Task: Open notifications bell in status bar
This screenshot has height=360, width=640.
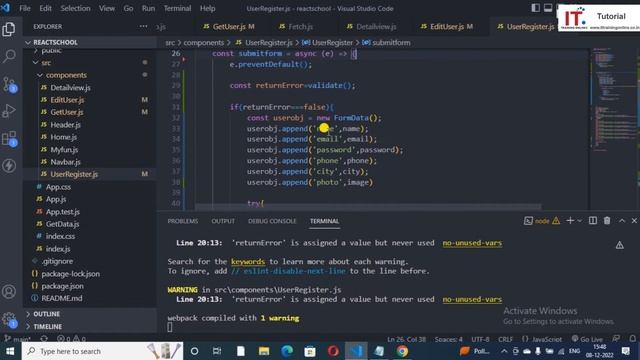Action: 632,339
